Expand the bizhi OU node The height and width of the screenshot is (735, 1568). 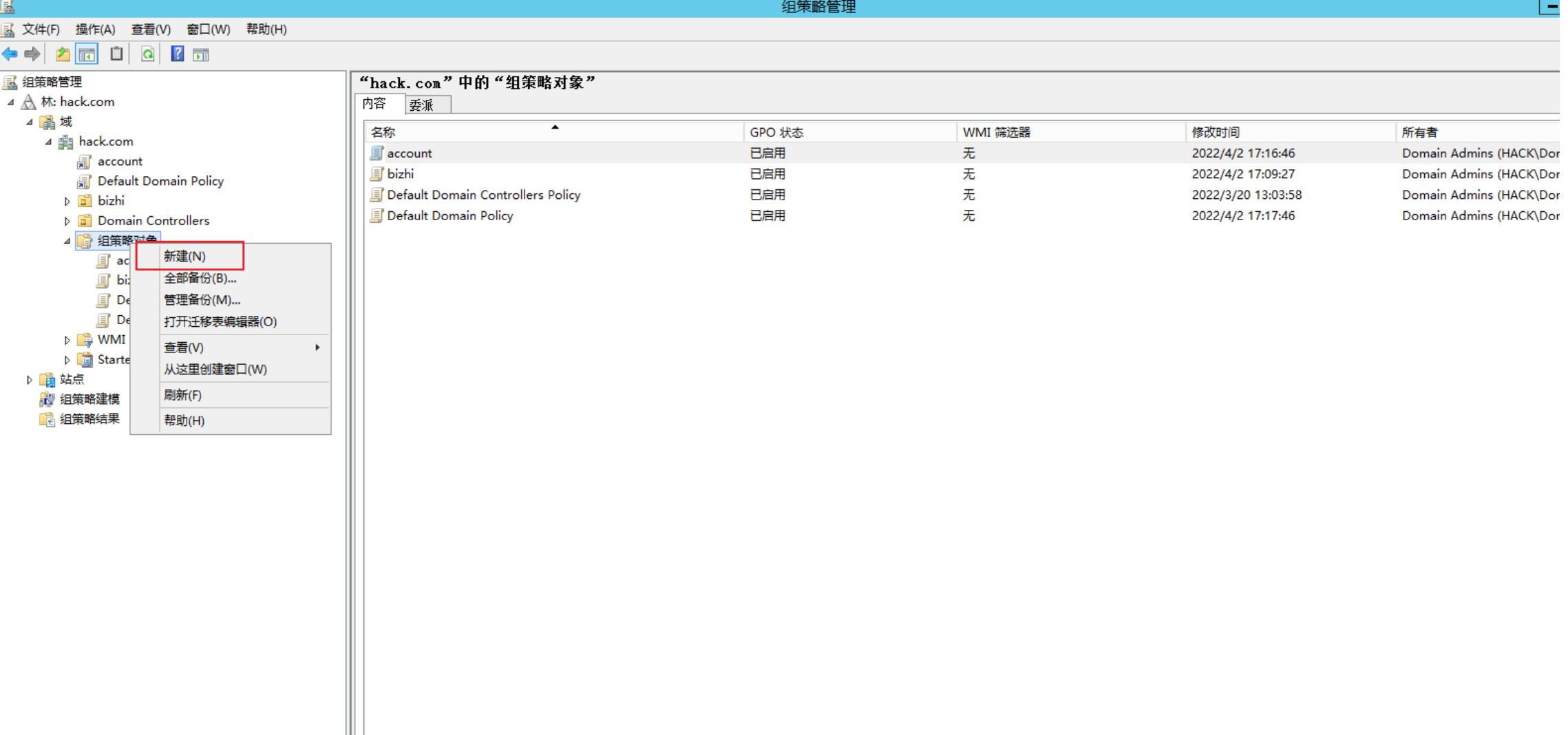click(67, 201)
